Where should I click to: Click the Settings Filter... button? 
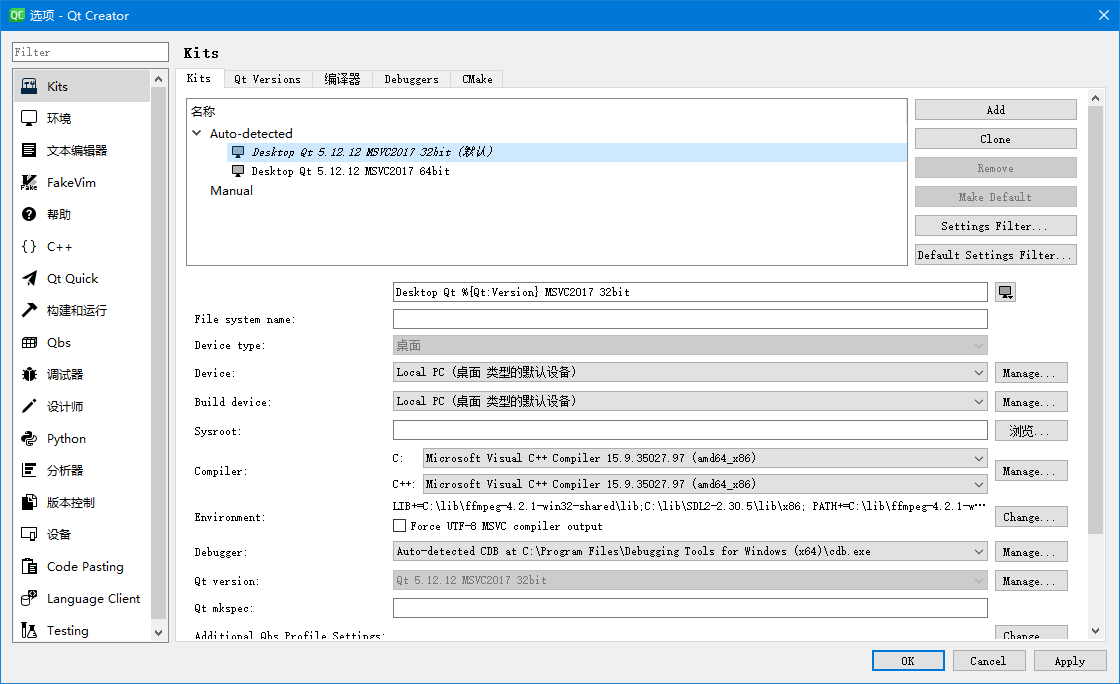[996, 226]
